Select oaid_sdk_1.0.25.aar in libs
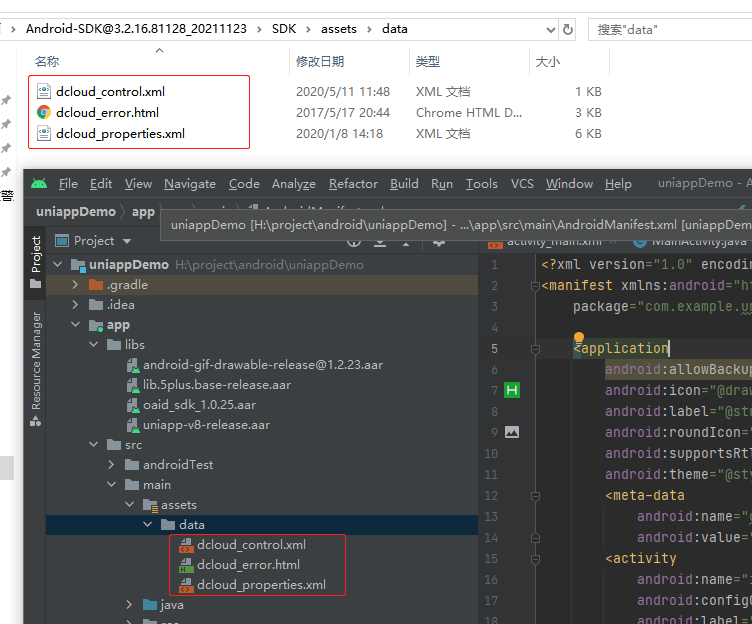The image size is (752, 624). pos(199,405)
